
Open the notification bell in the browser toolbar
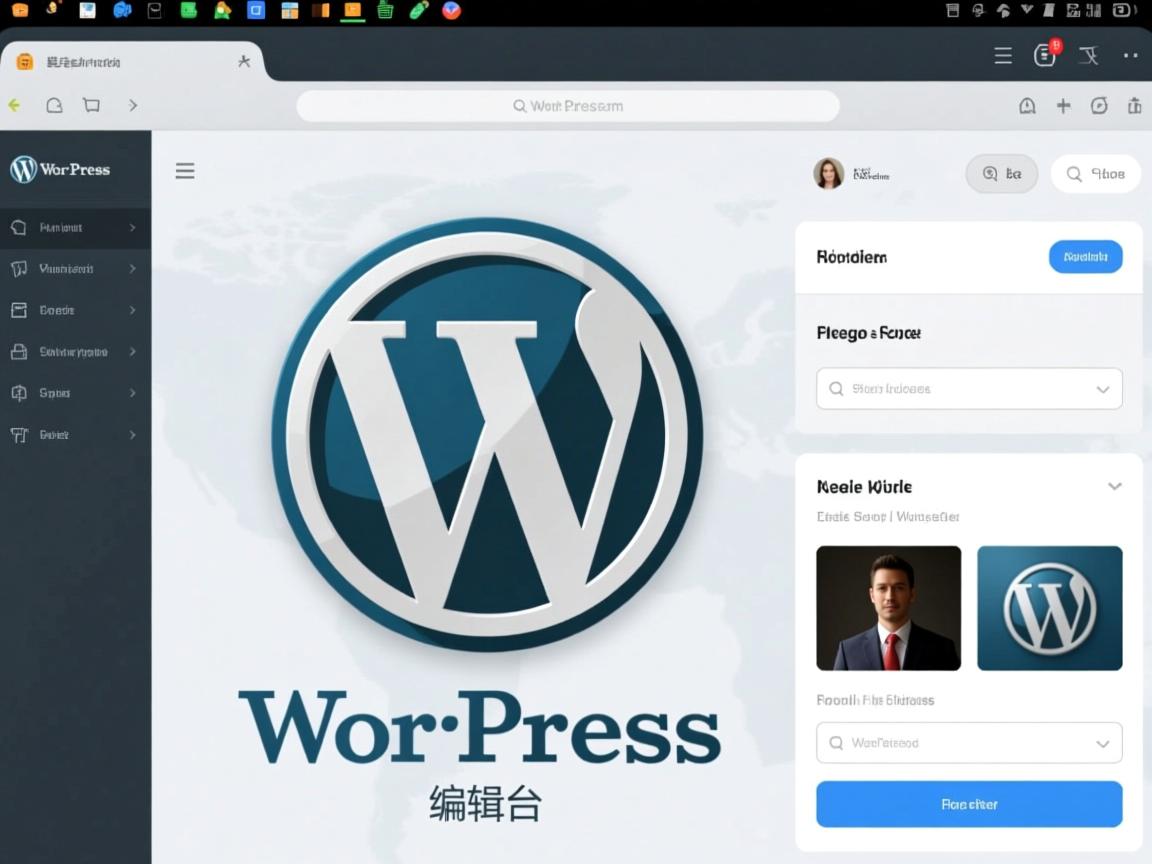tap(1027, 105)
